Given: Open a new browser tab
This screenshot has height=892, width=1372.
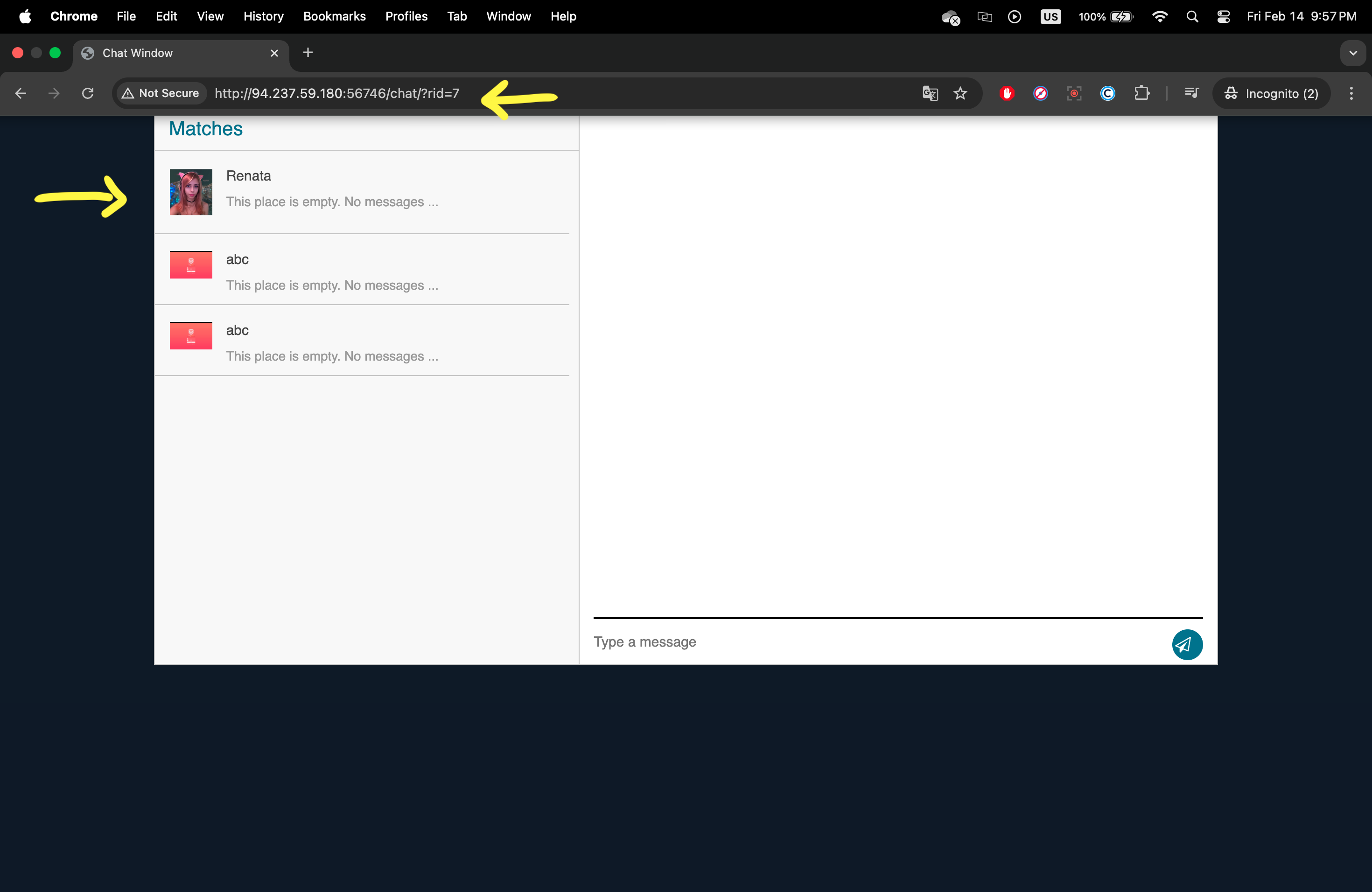Looking at the screenshot, I should pyautogui.click(x=308, y=53).
